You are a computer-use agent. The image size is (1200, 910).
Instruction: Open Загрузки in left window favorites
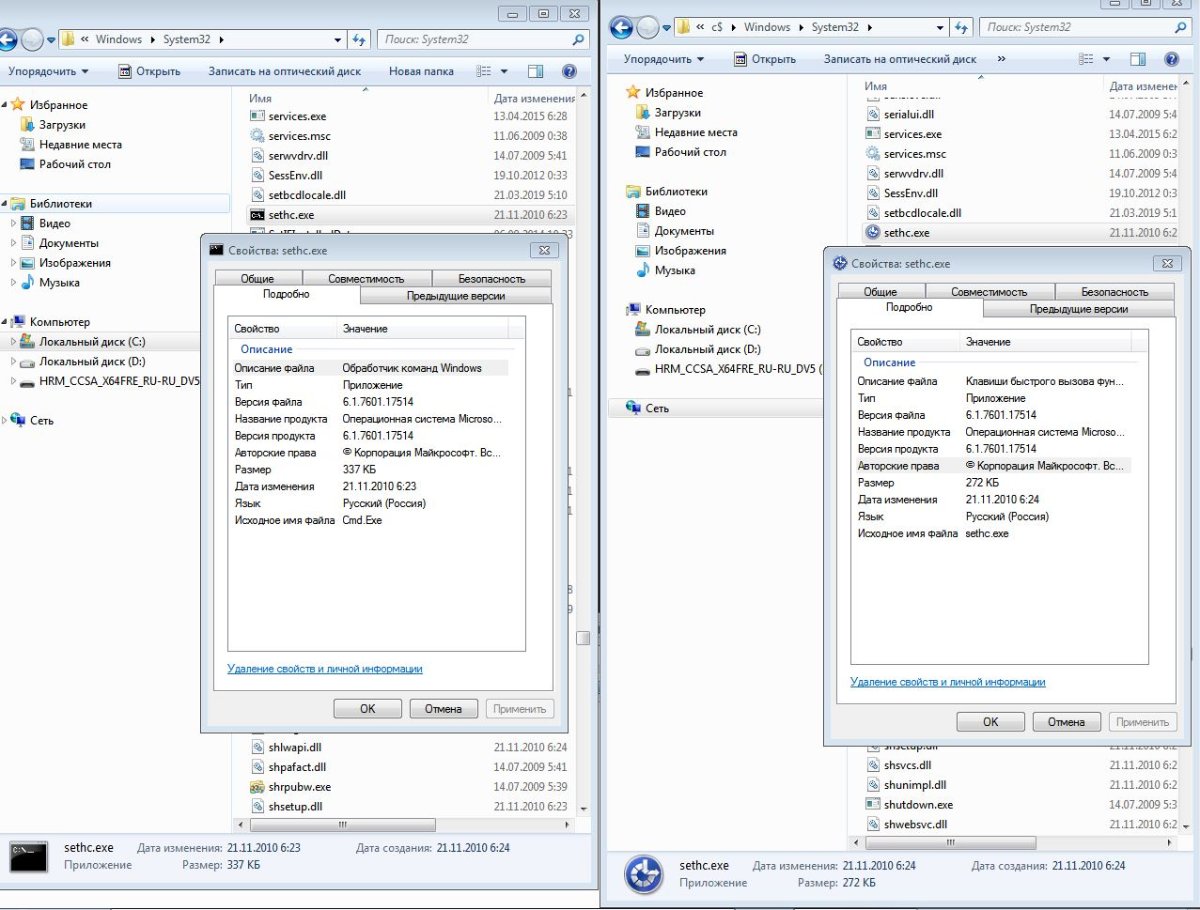[61, 125]
